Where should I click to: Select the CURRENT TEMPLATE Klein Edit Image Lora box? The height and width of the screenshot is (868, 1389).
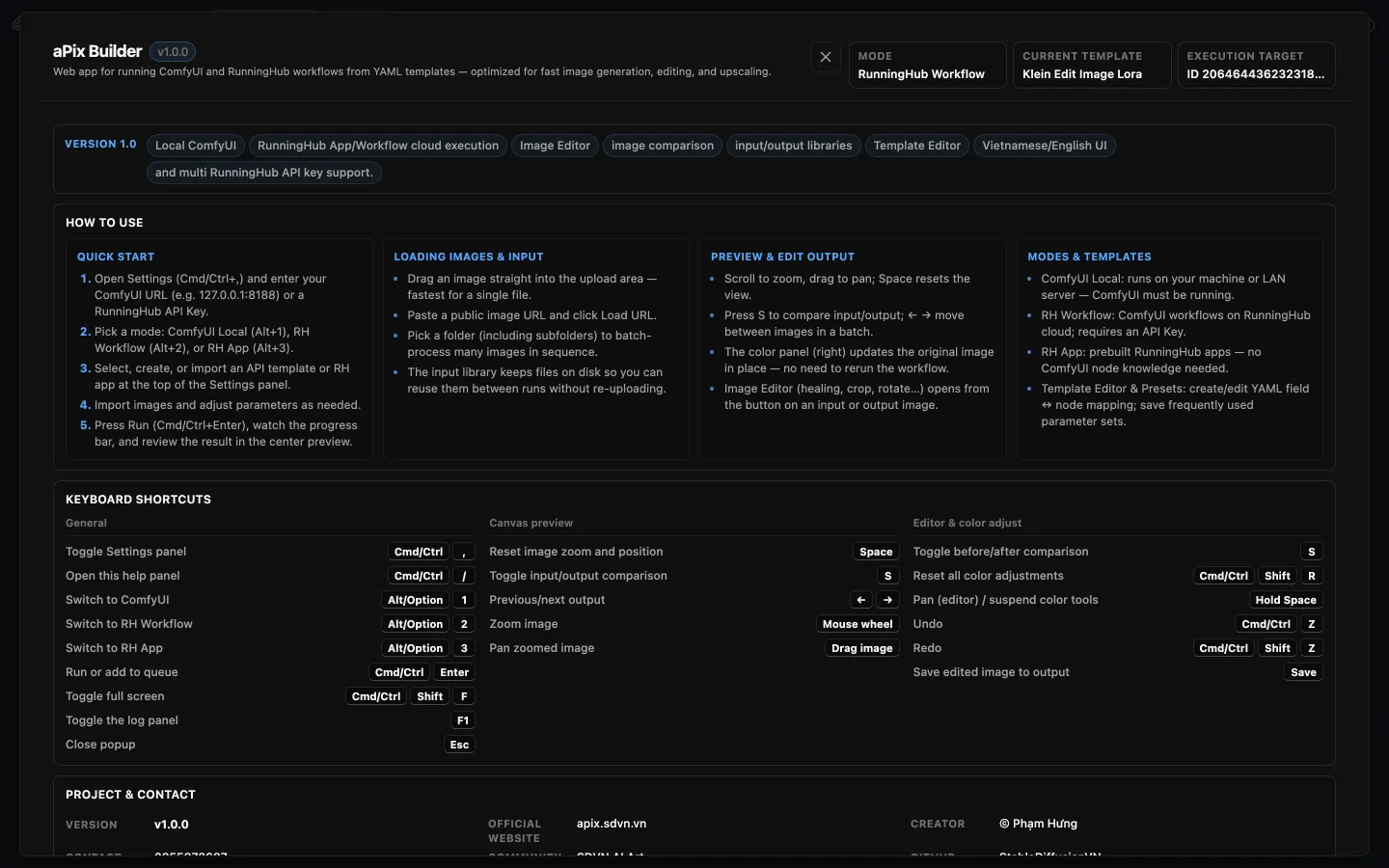1092,65
